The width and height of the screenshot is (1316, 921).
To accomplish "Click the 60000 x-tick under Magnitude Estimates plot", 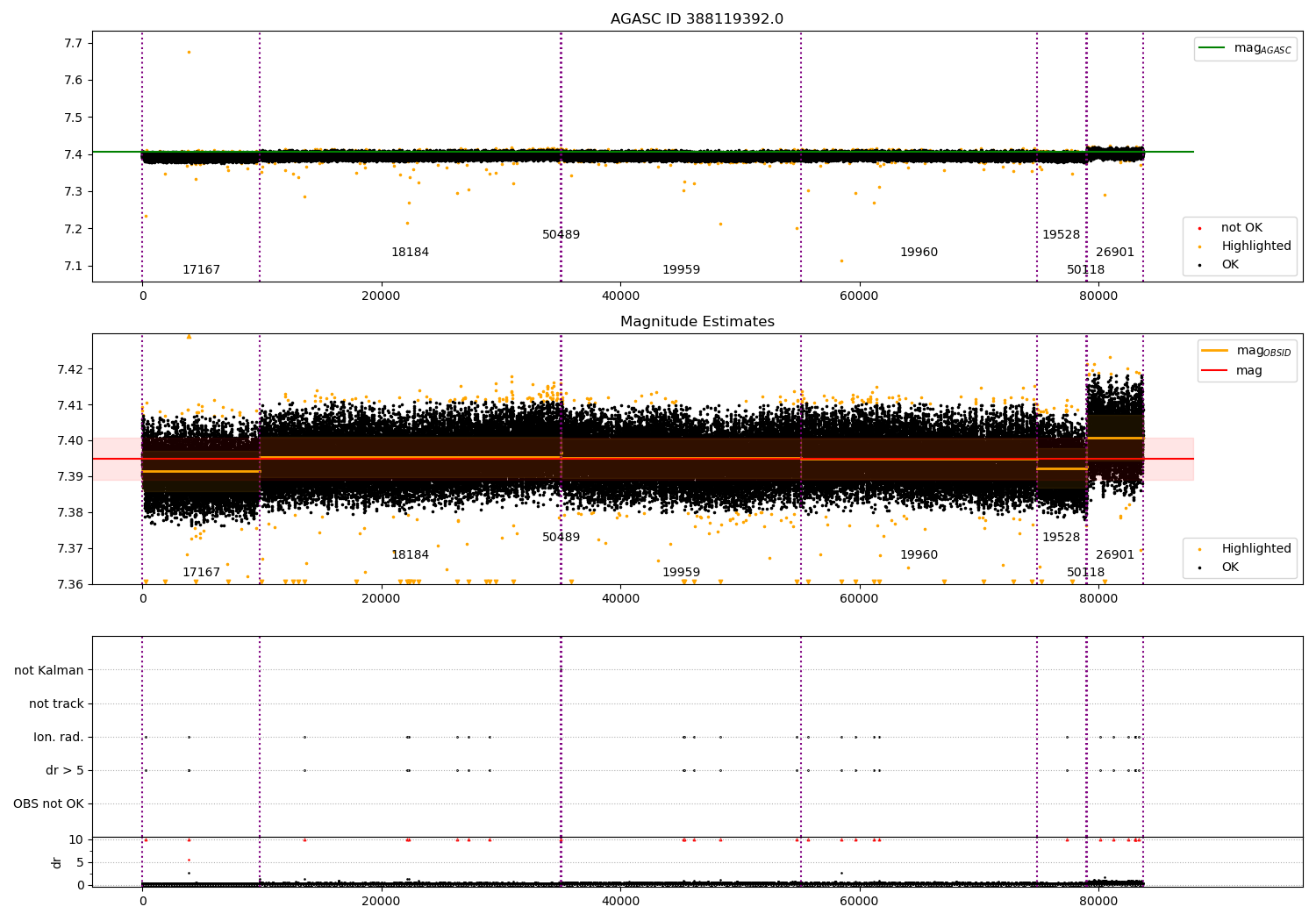I will coord(859,599).
